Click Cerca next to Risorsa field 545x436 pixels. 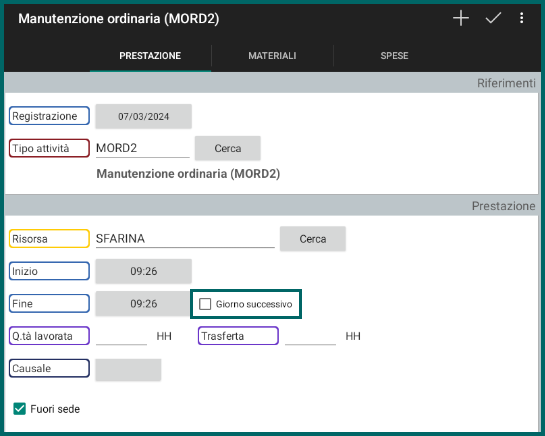coord(313,239)
